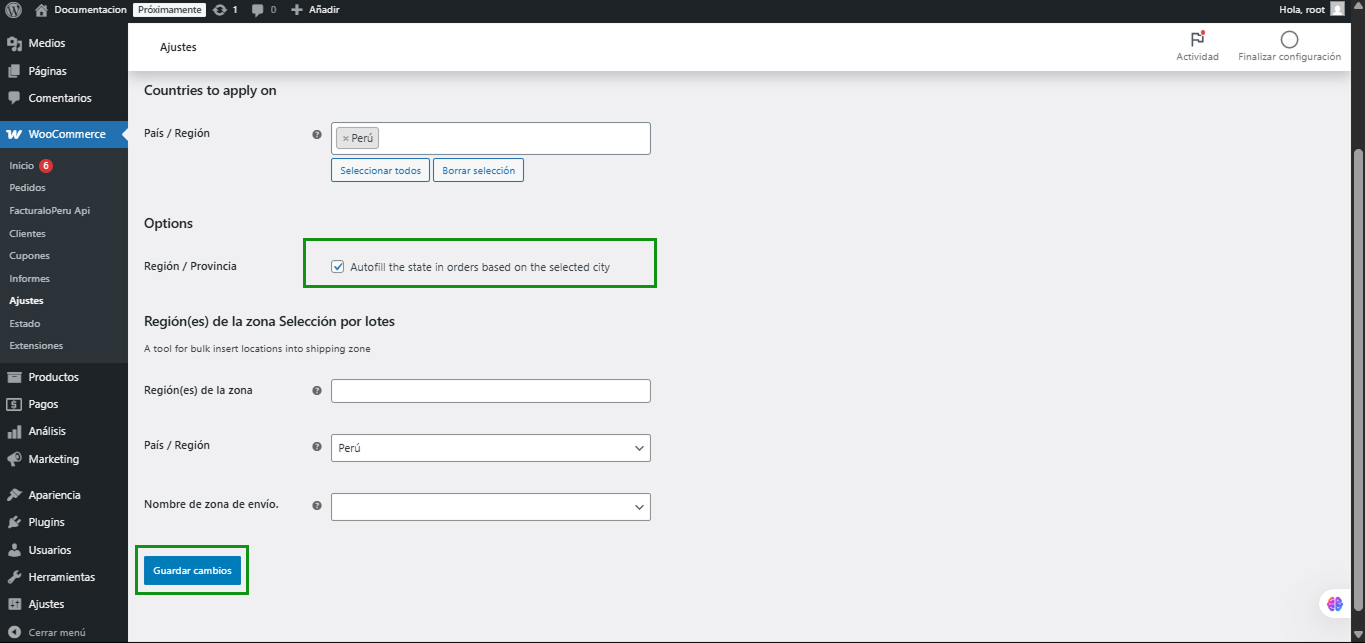Screen dimensions: 1365x643
Task: Remove the Perú tag with its x
Action: [x=346, y=139]
